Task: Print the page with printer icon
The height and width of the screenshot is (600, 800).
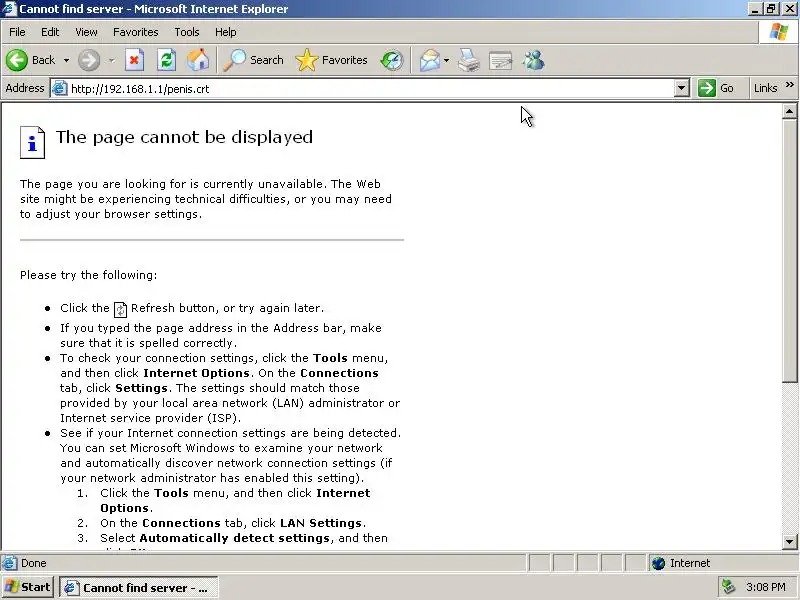Action: click(x=469, y=60)
